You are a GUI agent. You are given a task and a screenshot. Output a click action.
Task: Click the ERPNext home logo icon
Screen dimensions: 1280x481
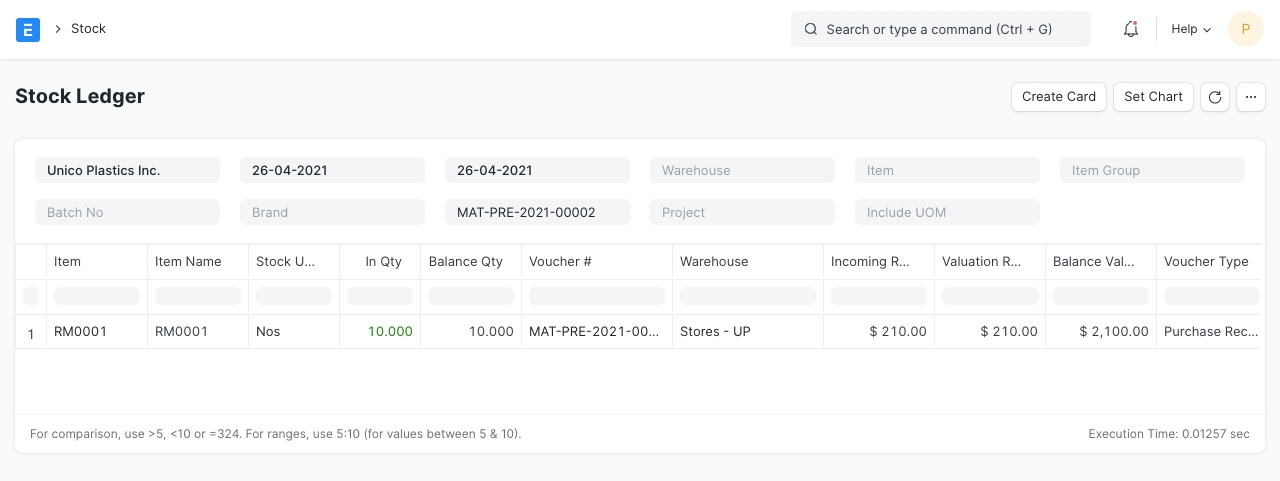28,29
